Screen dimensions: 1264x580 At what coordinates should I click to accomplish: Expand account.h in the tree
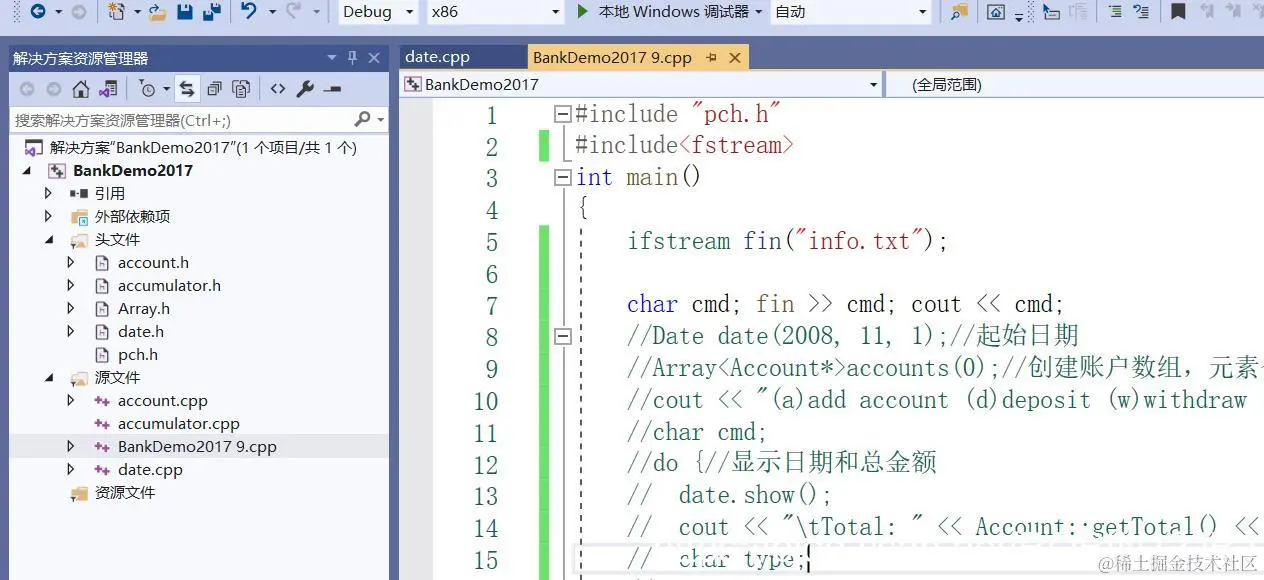(71, 262)
